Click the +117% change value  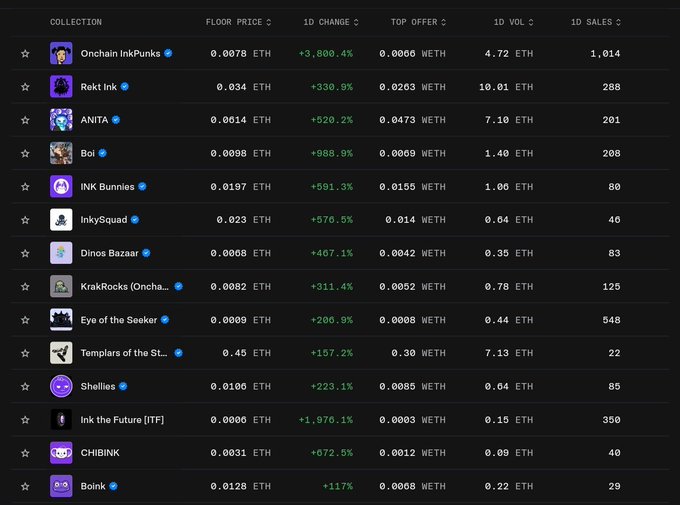[338, 486]
